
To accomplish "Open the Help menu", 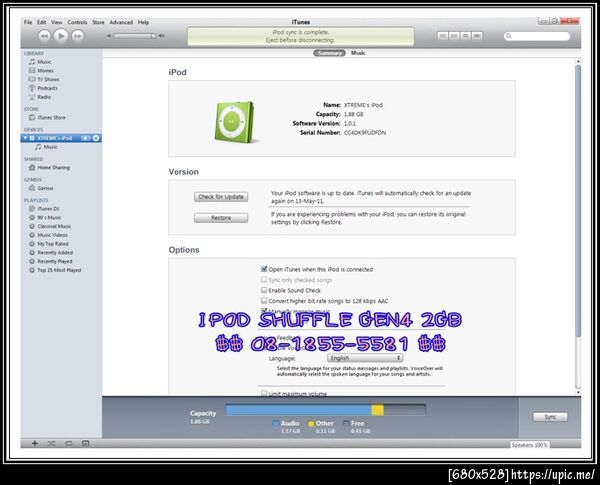I will point(143,22).
